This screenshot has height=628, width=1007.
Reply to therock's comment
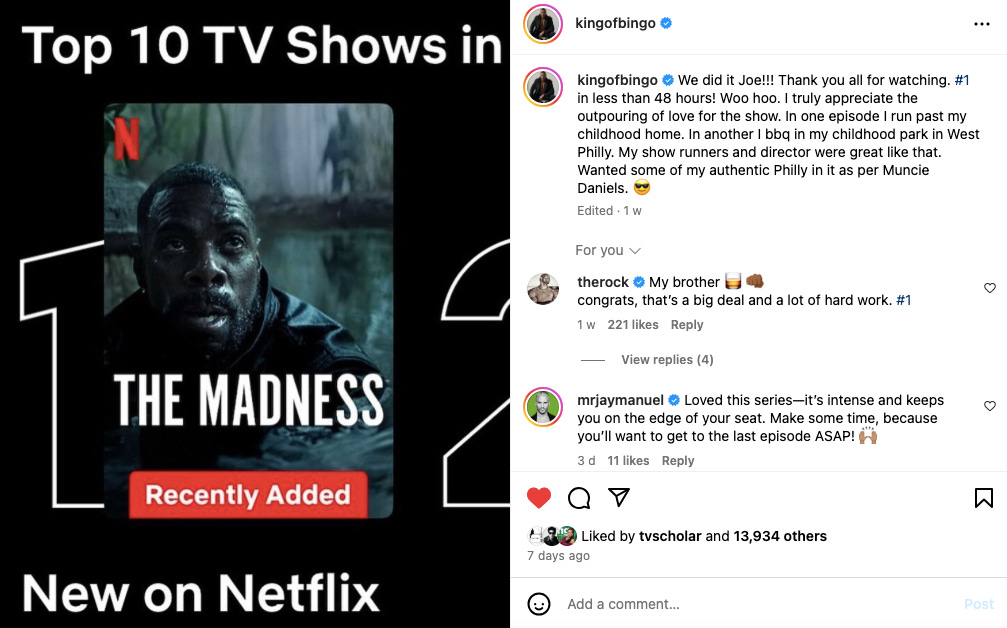tap(687, 325)
